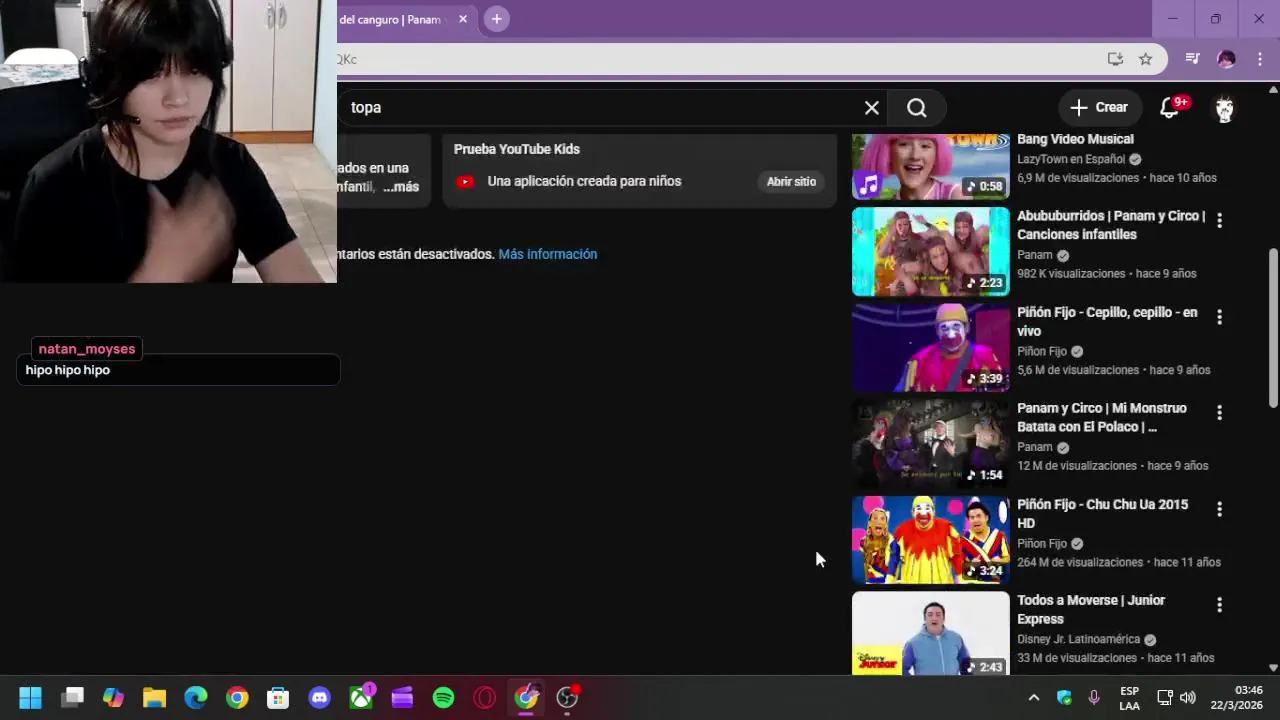The image size is (1280, 720).
Task: Click the 'Bang Video Musical' title
Action: point(1075,139)
